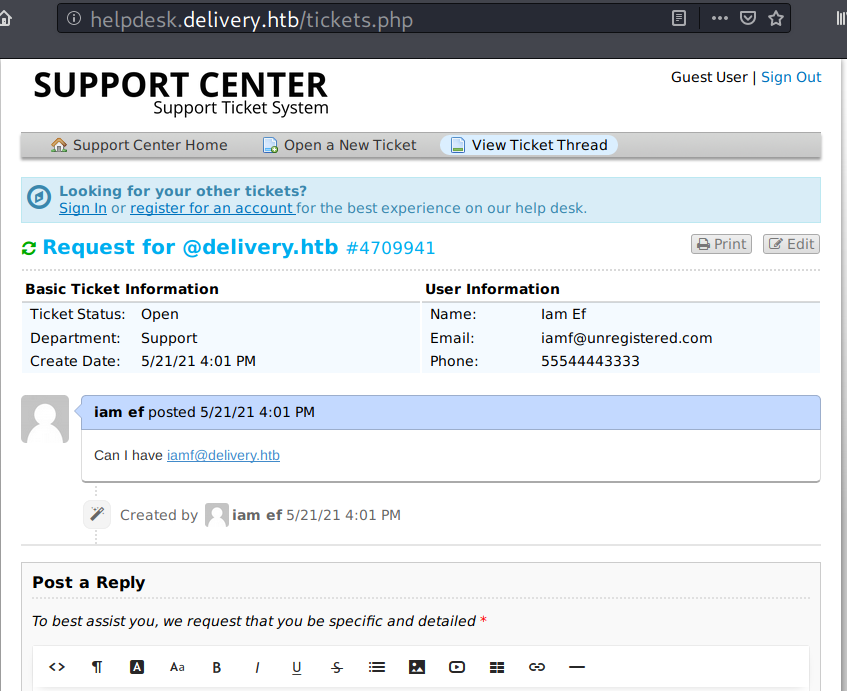Toggle italic formatting in reply editor
This screenshot has height=691, width=847.
pyautogui.click(x=257, y=667)
